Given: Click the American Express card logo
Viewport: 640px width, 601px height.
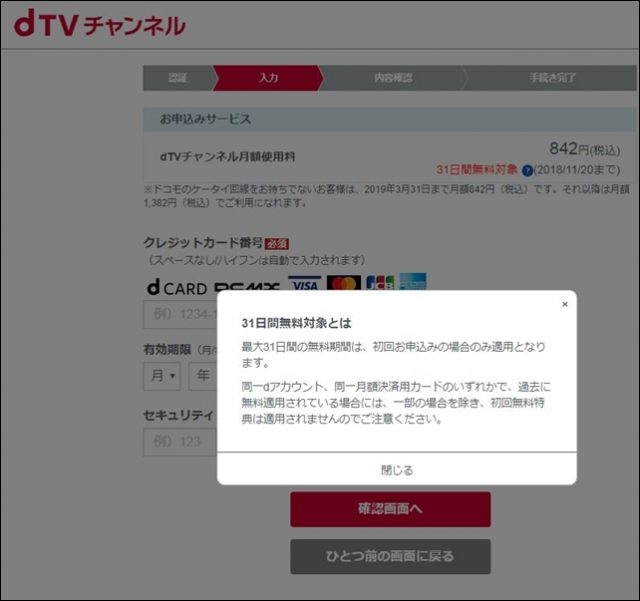Looking at the screenshot, I should [413, 282].
